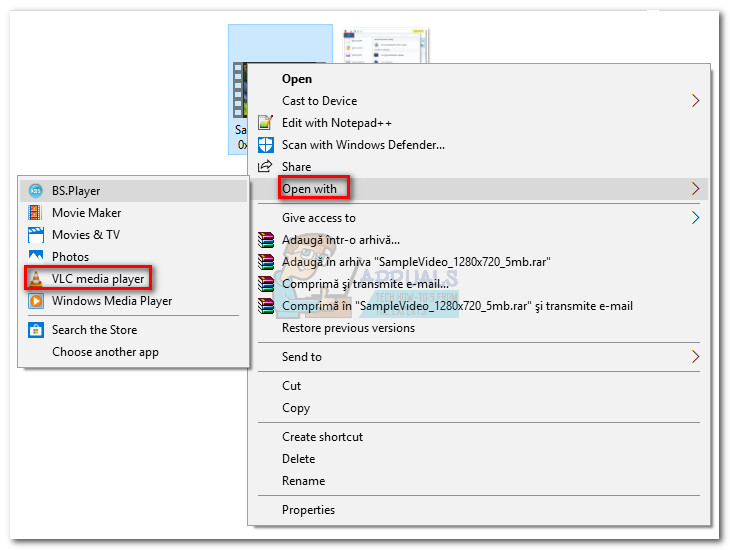Viewport: 730px width, 550px height.
Task: Open the Open with submenu
Action: click(x=479, y=189)
